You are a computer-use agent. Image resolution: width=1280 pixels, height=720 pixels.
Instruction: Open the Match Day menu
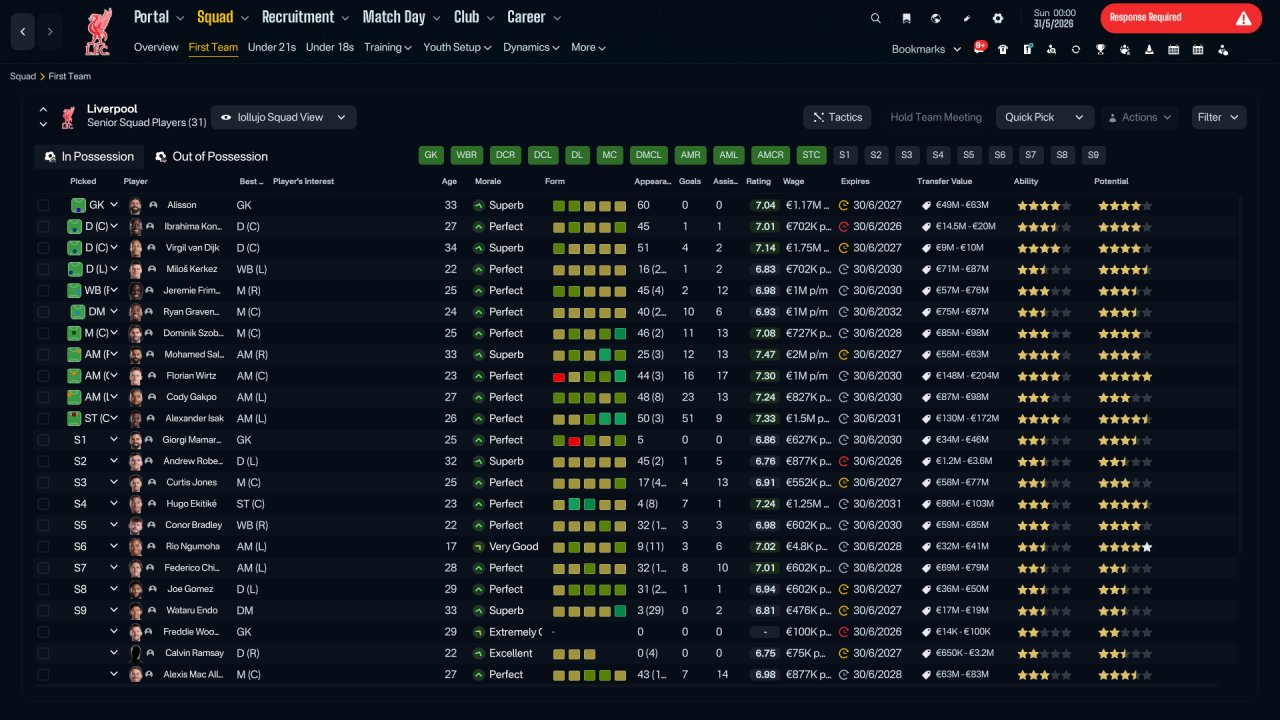pos(400,17)
